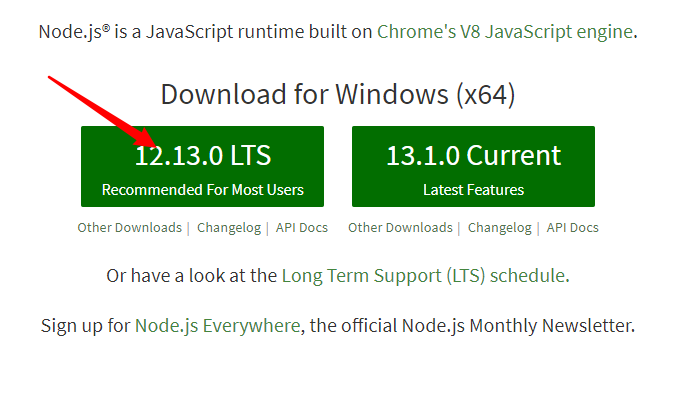Click the "Latest Features" label on Current button
The image size is (678, 395).
[x=473, y=190]
